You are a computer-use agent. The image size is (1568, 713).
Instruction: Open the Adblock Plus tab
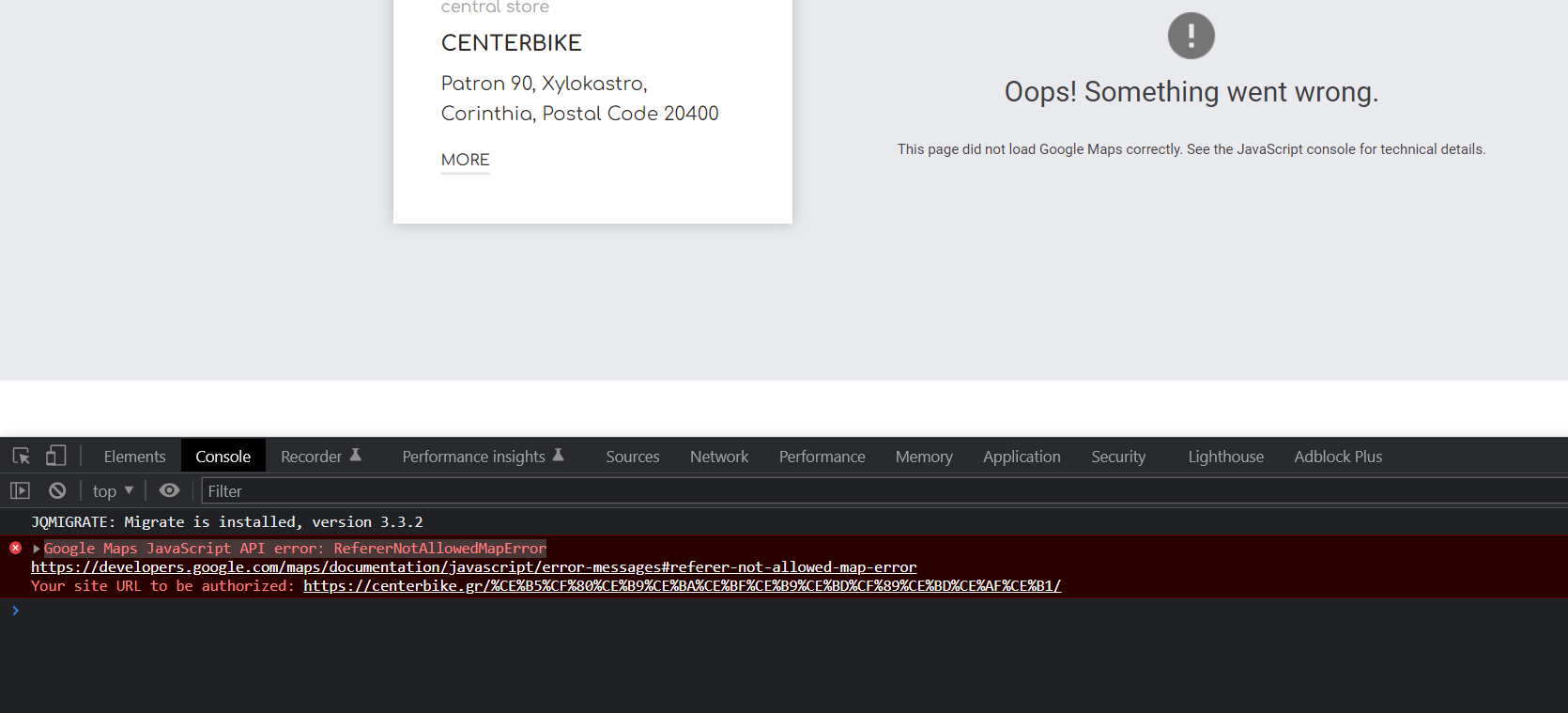[1338, 457]
